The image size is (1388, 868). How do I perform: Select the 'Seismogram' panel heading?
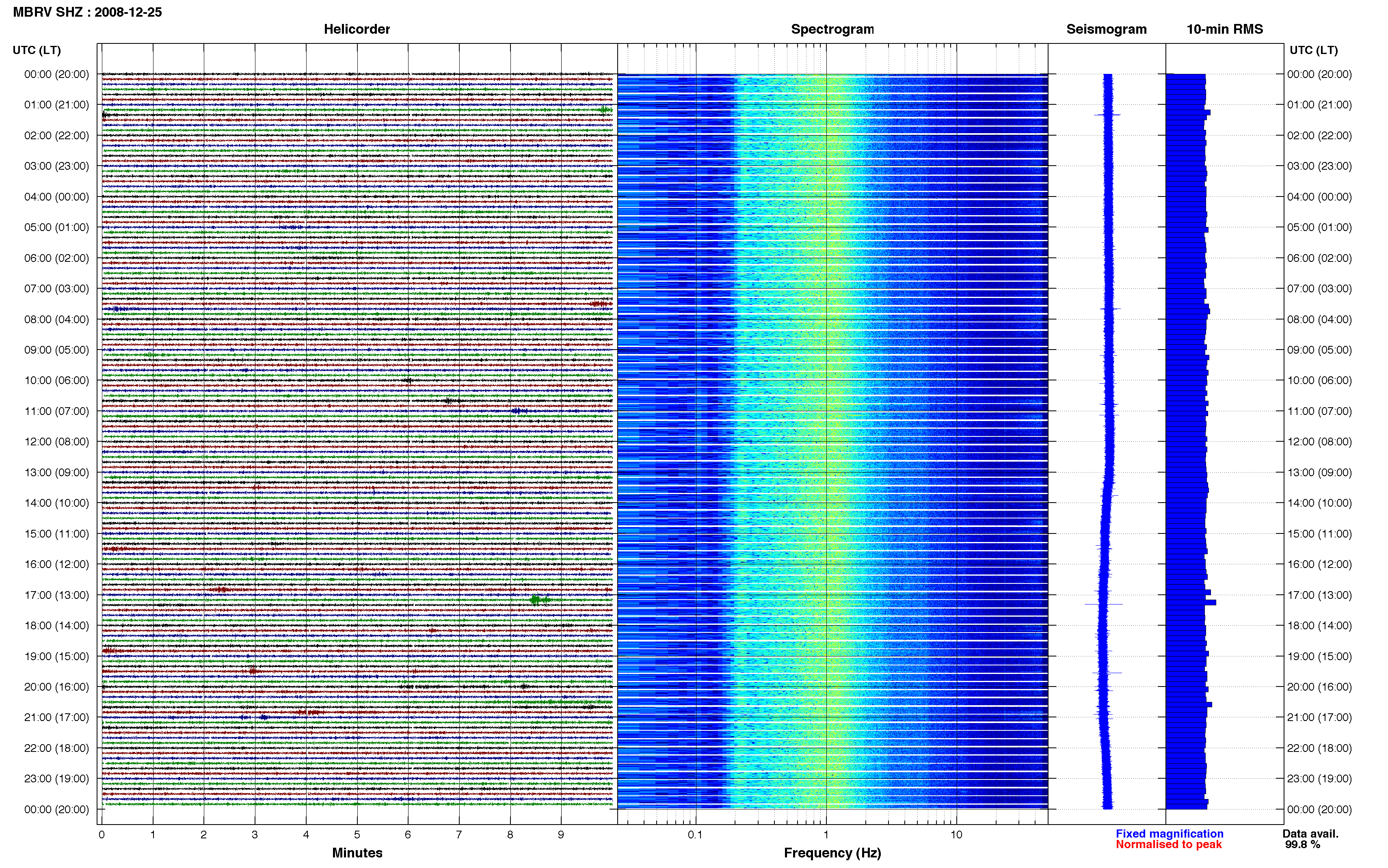(x=1106, y=29)
